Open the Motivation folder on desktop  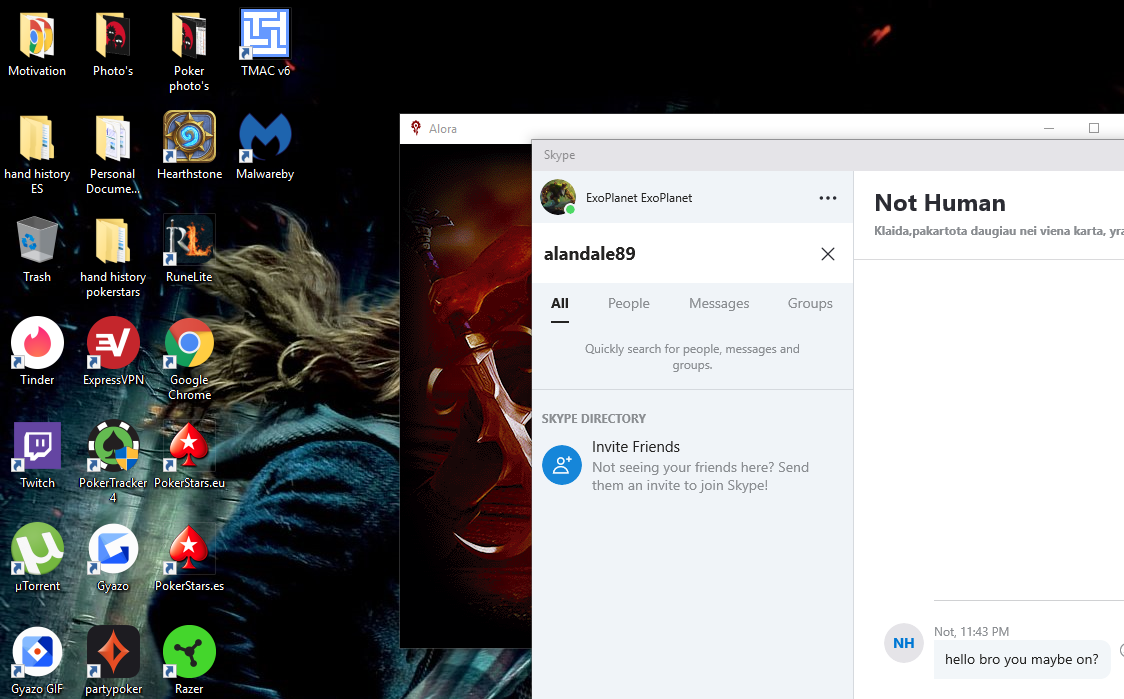(x=37, y=35)
